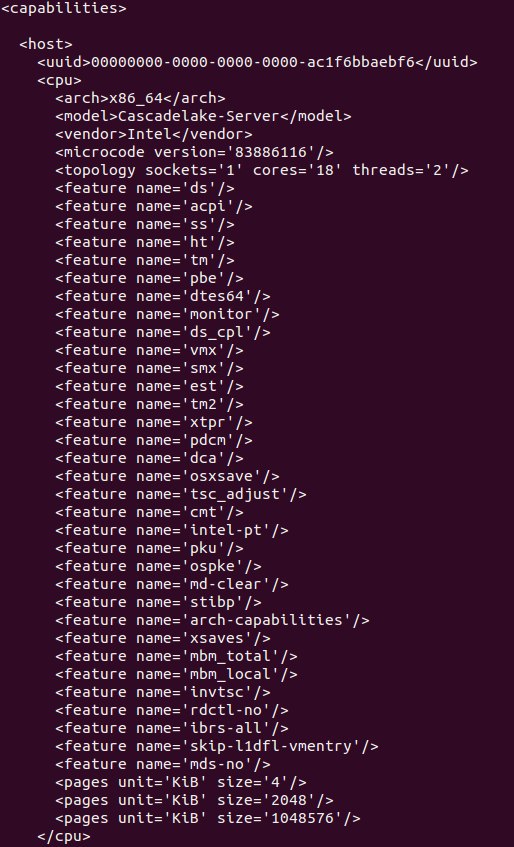Click the microcode version 83886116 line
Viewport: 514px width, 847px height.
pos(194,152)
